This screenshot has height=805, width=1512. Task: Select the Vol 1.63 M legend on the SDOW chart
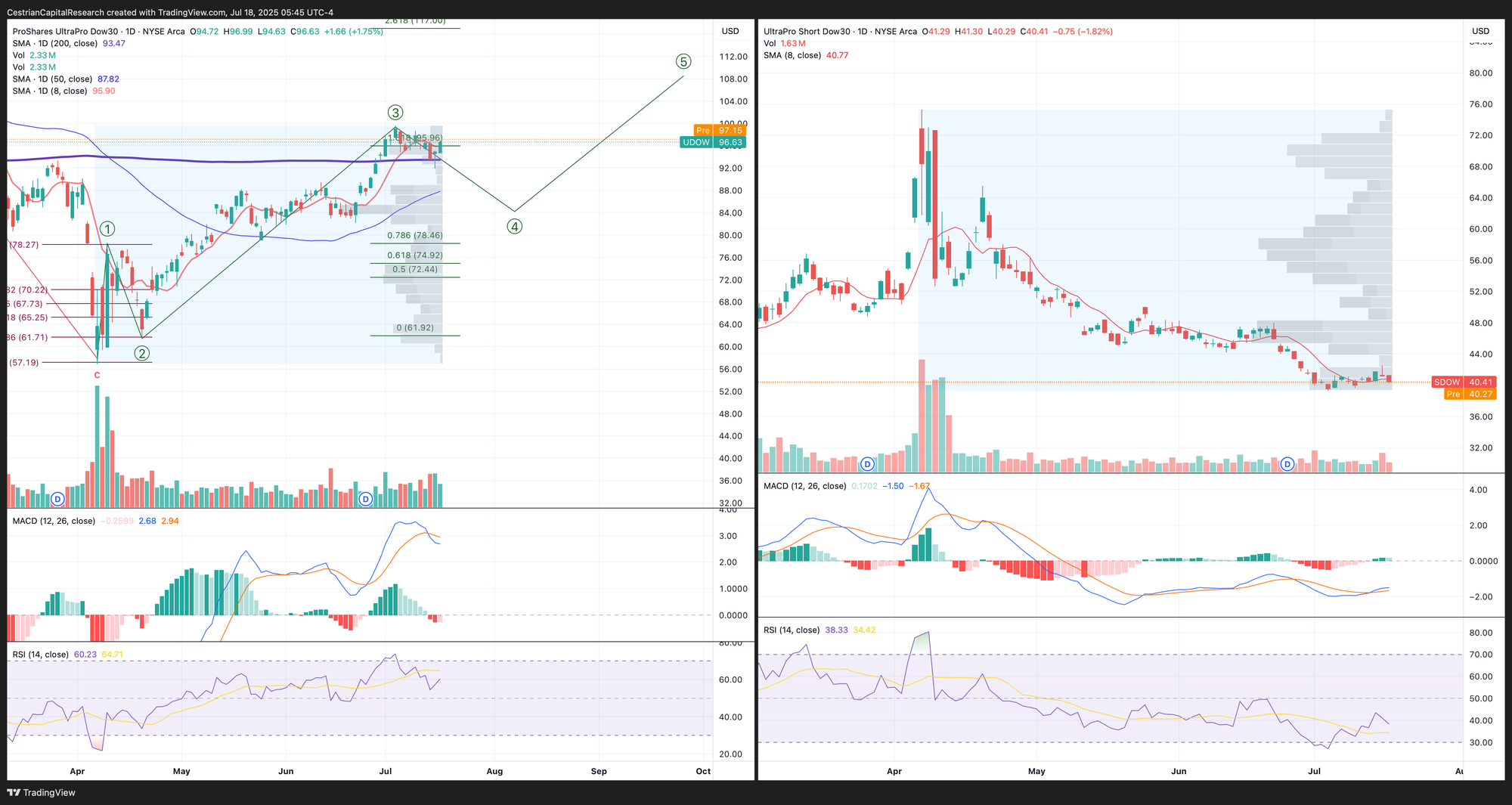tap(785, 43)
